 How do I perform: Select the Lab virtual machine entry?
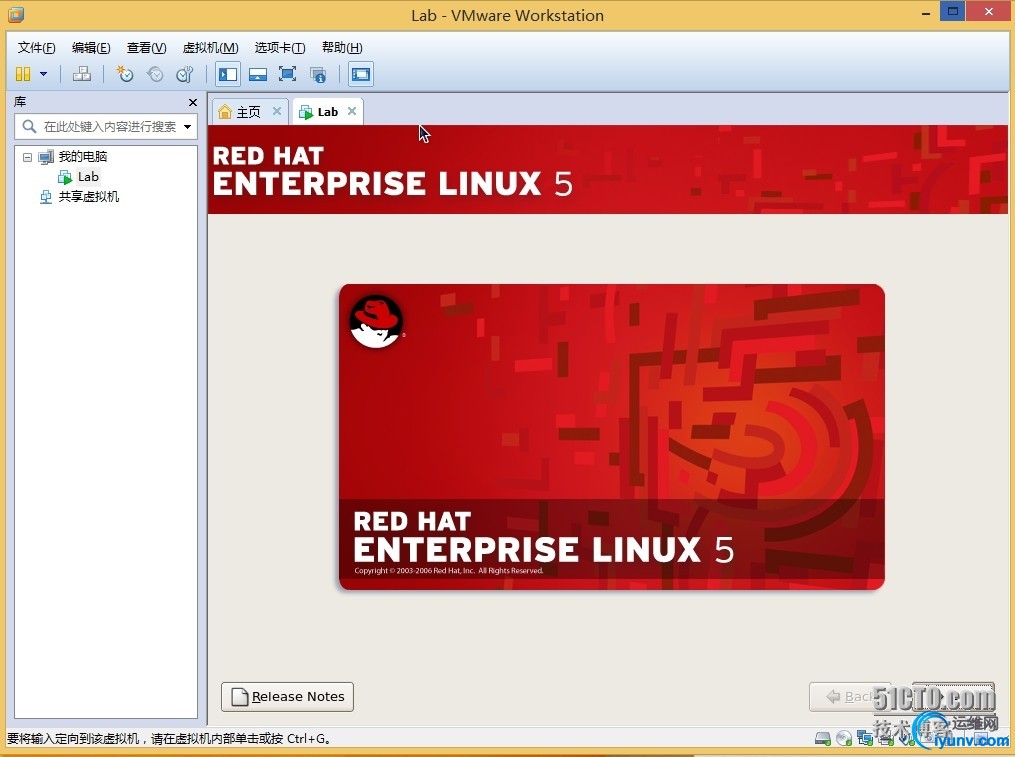click(88, 177)
